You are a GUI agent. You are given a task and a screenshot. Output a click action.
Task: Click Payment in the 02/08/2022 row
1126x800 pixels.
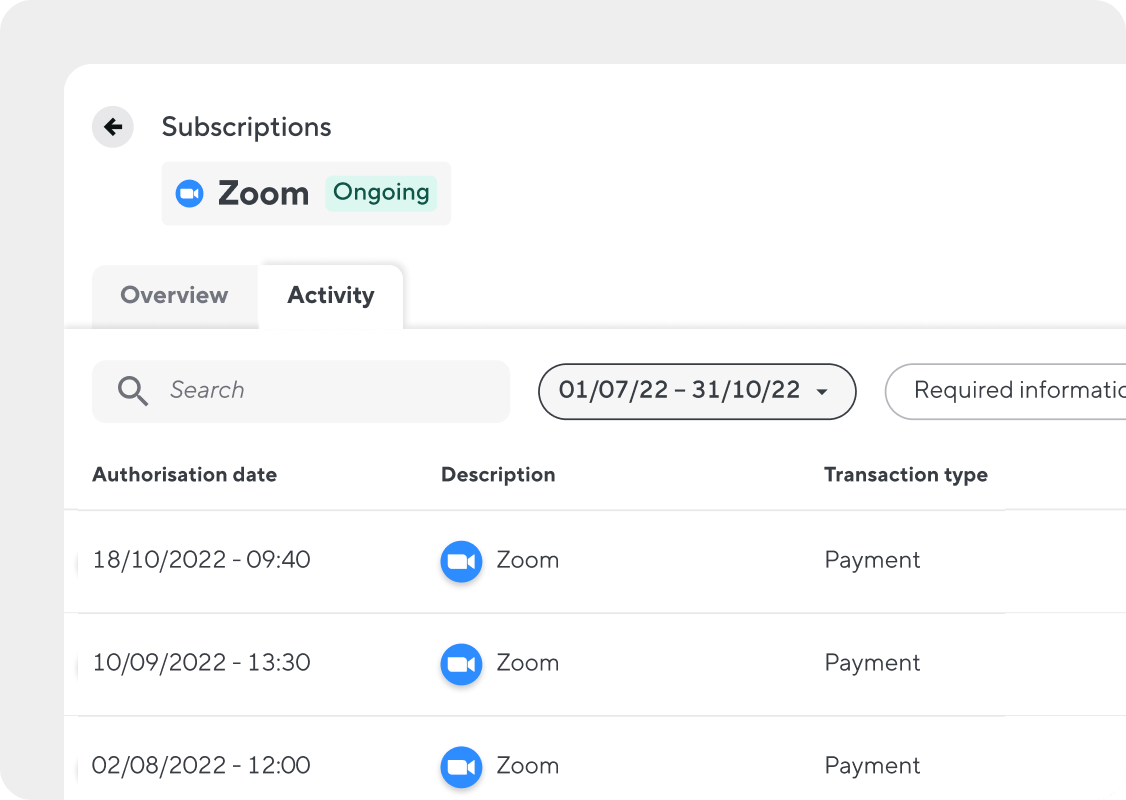[873, 766]
